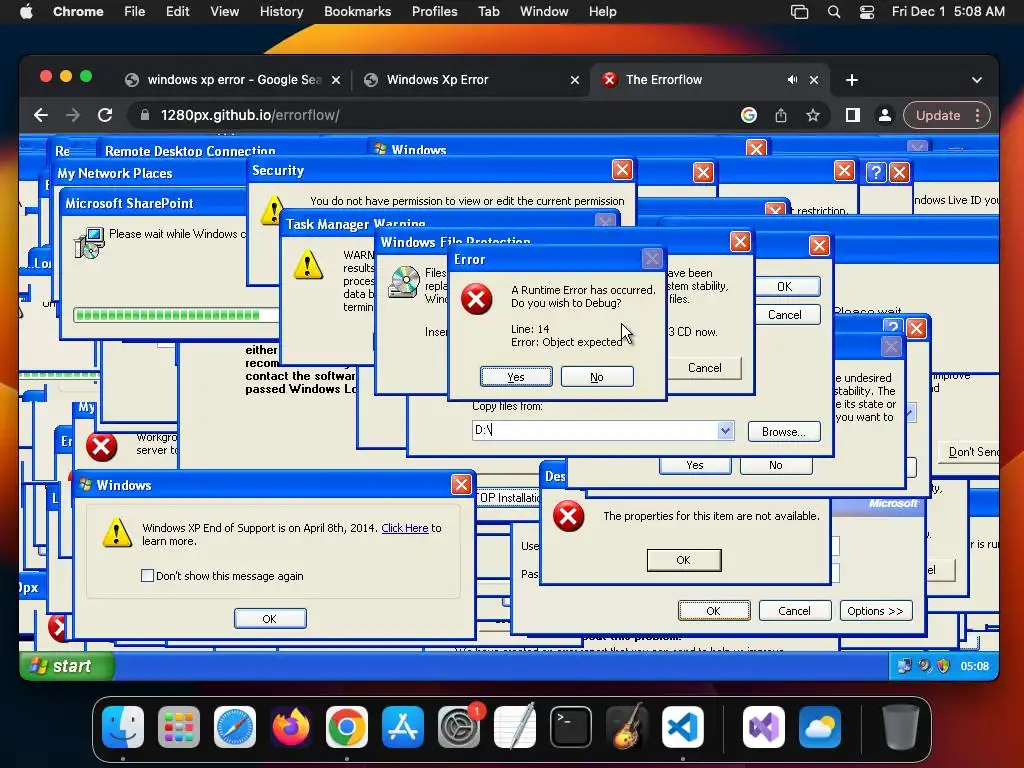Viewport: 1024px width, 768px height.
Task: Open Finder from the Dock
Action: 123,727
